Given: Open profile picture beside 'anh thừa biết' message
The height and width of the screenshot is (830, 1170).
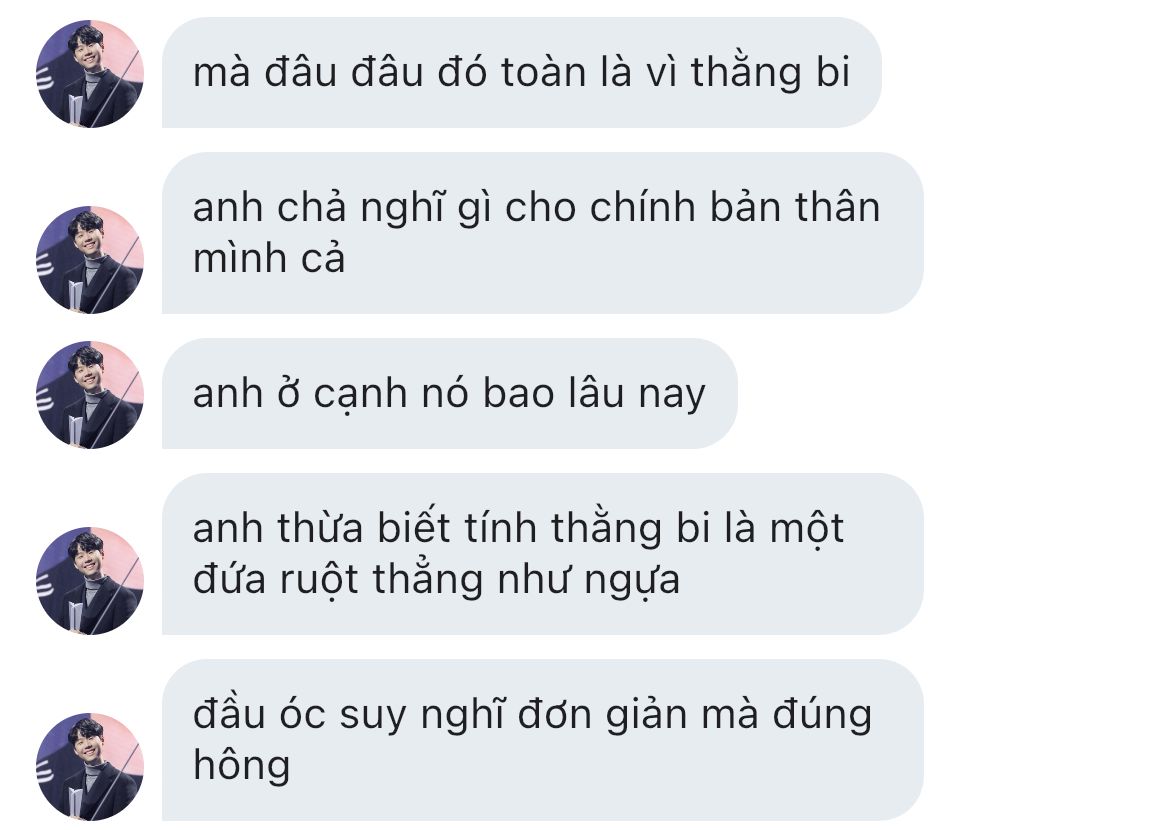Looking at the screenshot, I should (90, 581).
